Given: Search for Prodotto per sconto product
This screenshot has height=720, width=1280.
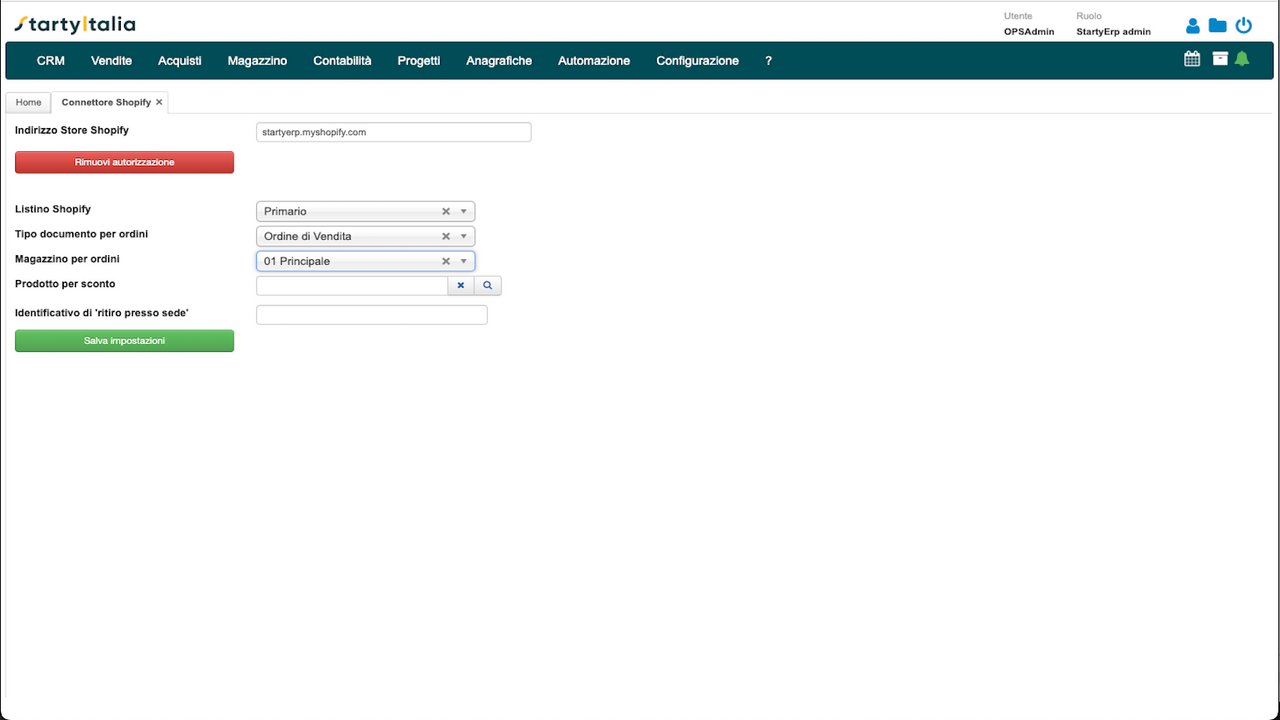Looking at the screenshot, I should 488,285.
